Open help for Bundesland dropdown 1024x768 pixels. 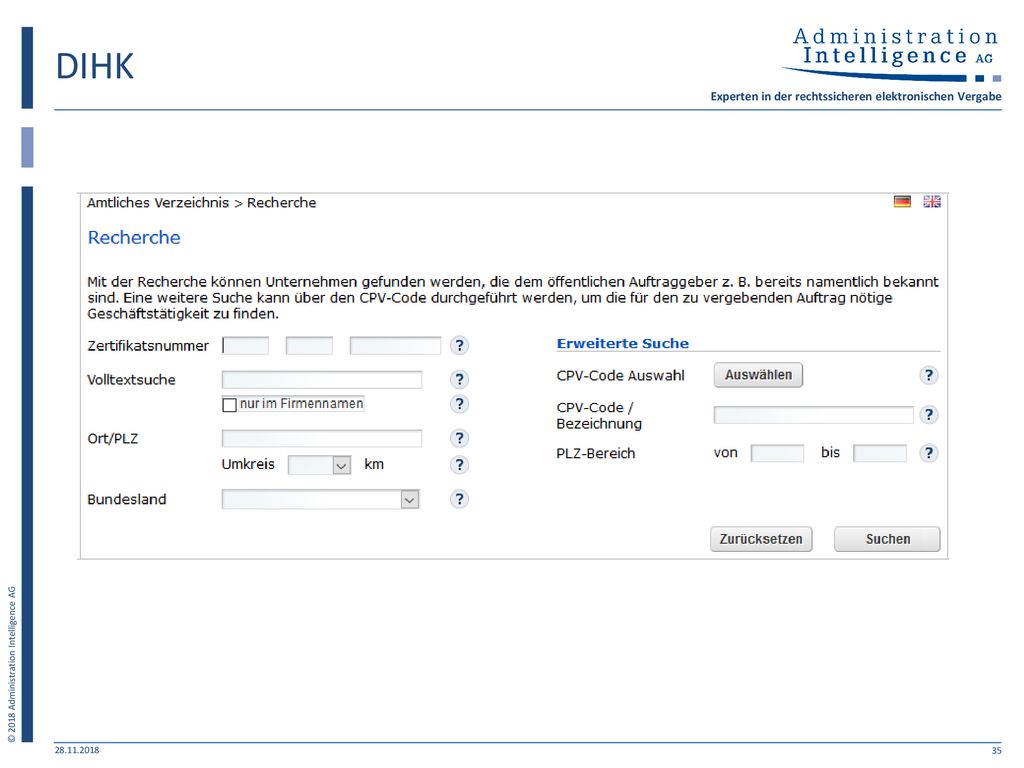point(460,500)
